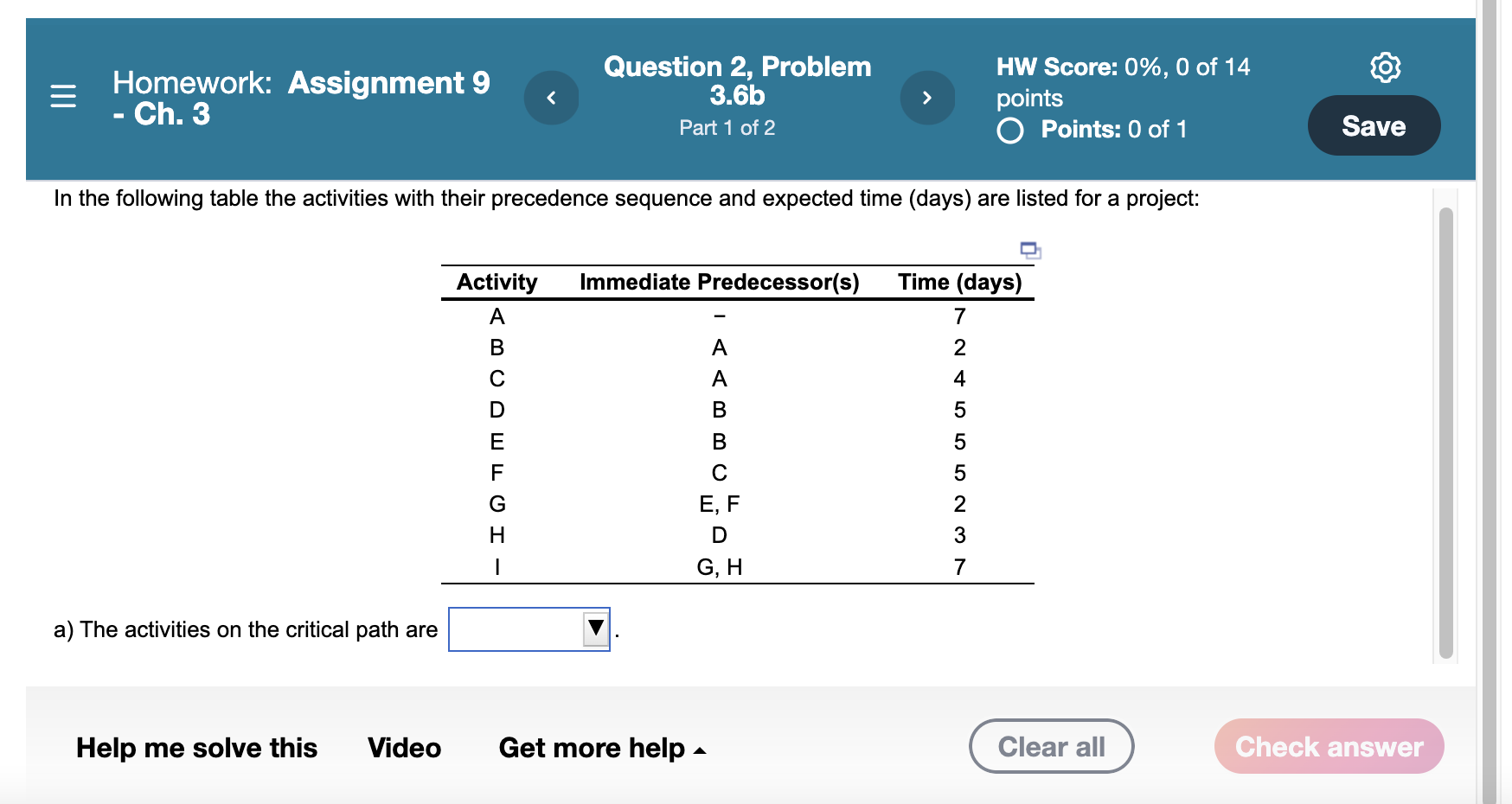The width and height of the screenshot is (1512, 804).
Task: Open the Video help option
Action: [404, 747]
